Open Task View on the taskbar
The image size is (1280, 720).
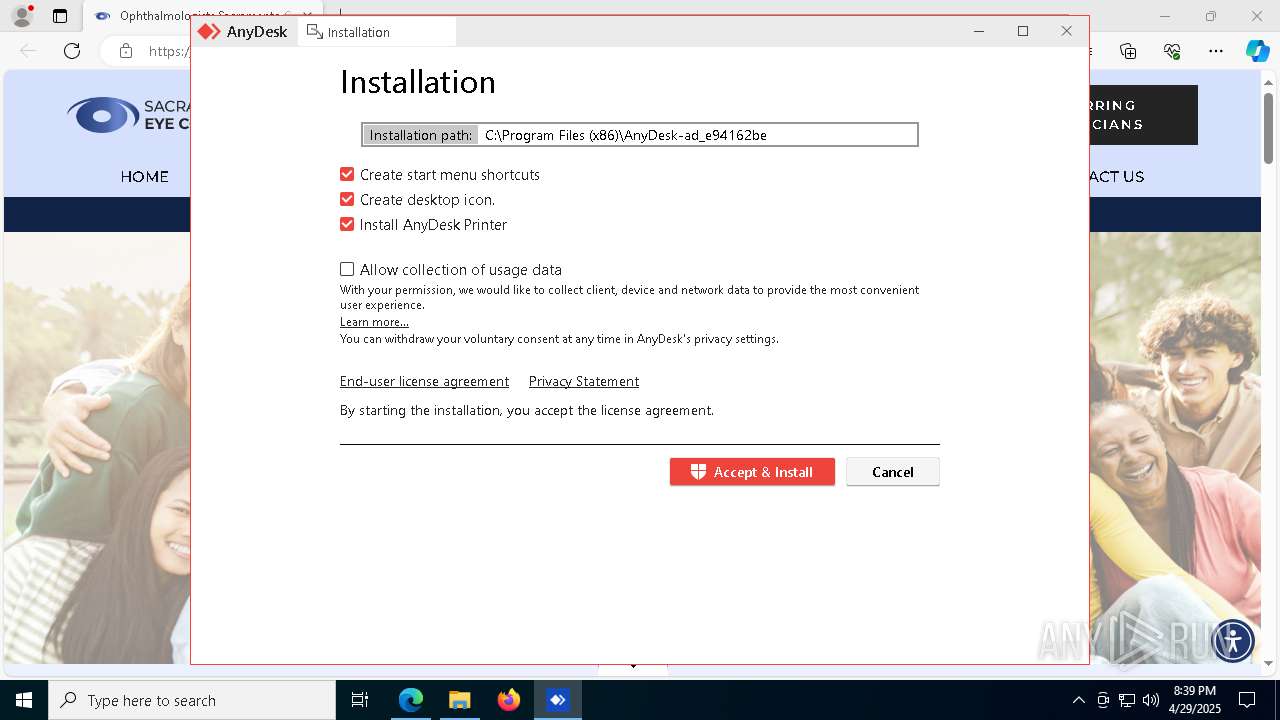pyautogui.click(x=360, y=700)
